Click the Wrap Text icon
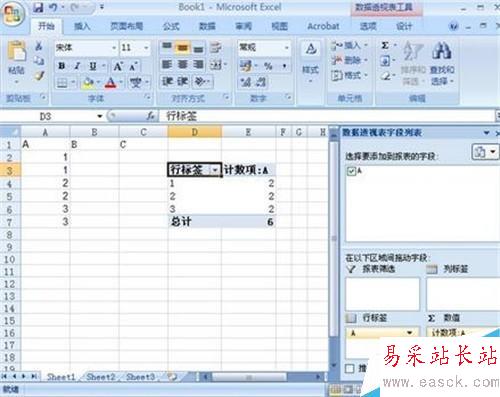Image resolution: width=500 pixels, height=397 pixels. 215,48
